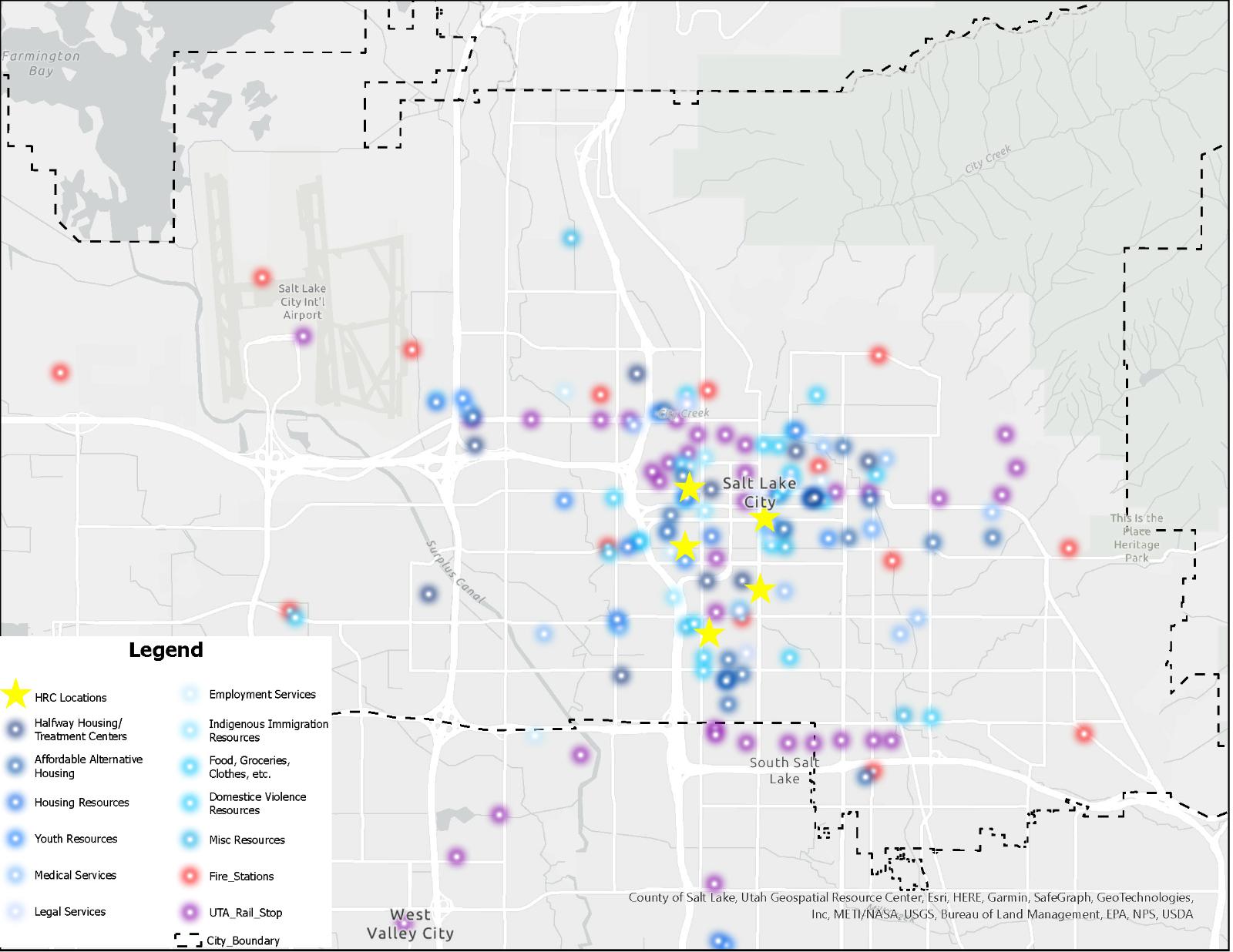Toggle Affordable Alternative Housing visibility

pyautogui.click(x=15, y=766)
